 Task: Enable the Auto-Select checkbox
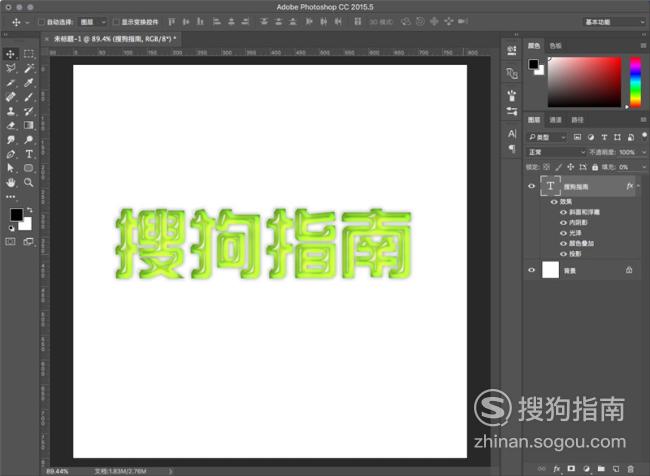pyautogui.click(x=41, y=22)
